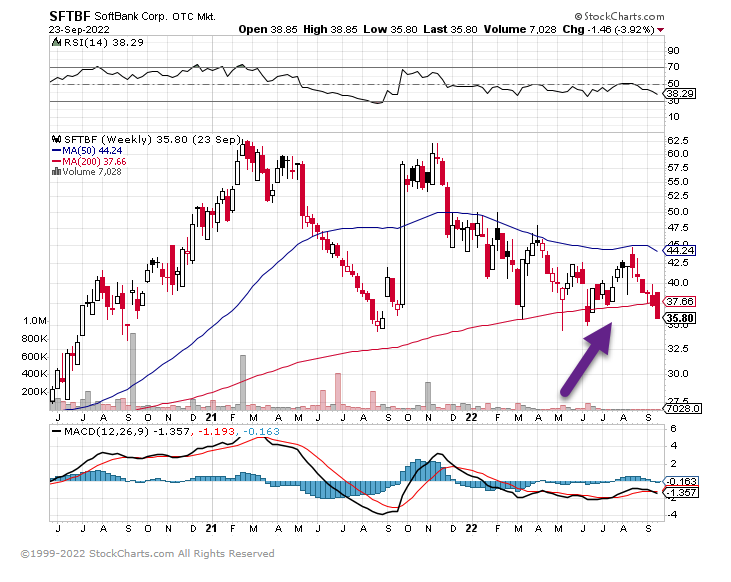Click the Low 35.80 quote value
The image size is (731, 582).
click(390, 29)
